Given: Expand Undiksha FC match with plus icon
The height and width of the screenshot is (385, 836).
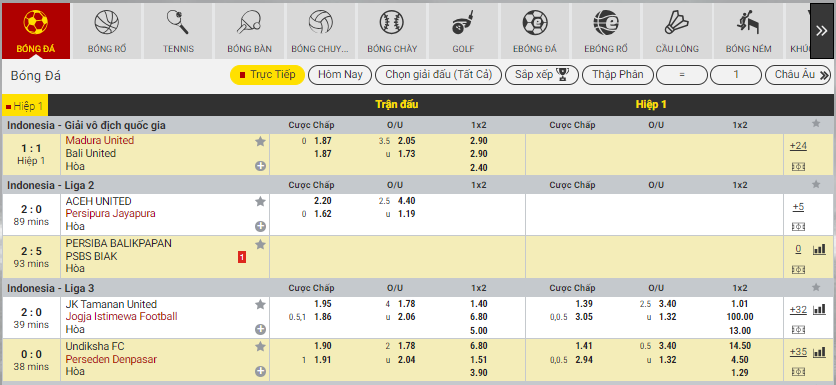Looking at the screenshot, I should 260,371.
